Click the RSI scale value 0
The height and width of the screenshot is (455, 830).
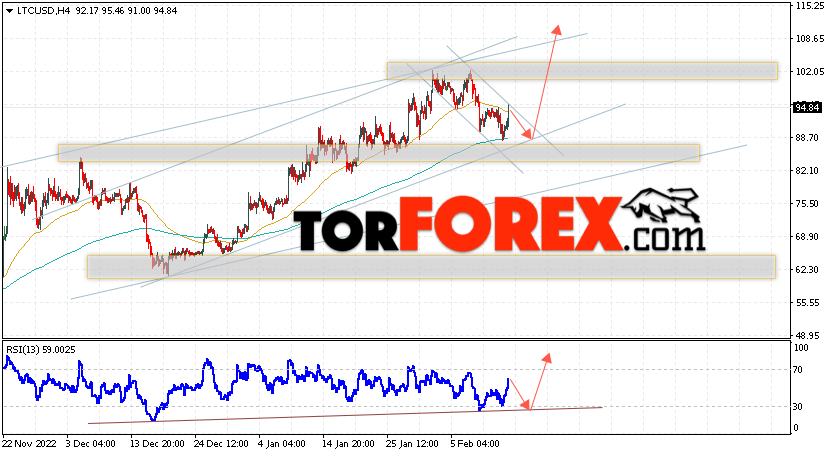click(x=797, y=428)
